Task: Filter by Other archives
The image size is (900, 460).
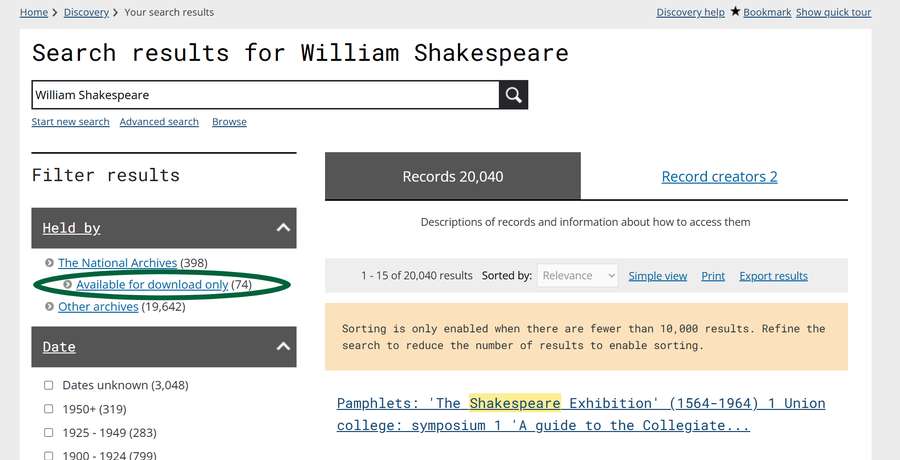Action: tap(98, 307)
